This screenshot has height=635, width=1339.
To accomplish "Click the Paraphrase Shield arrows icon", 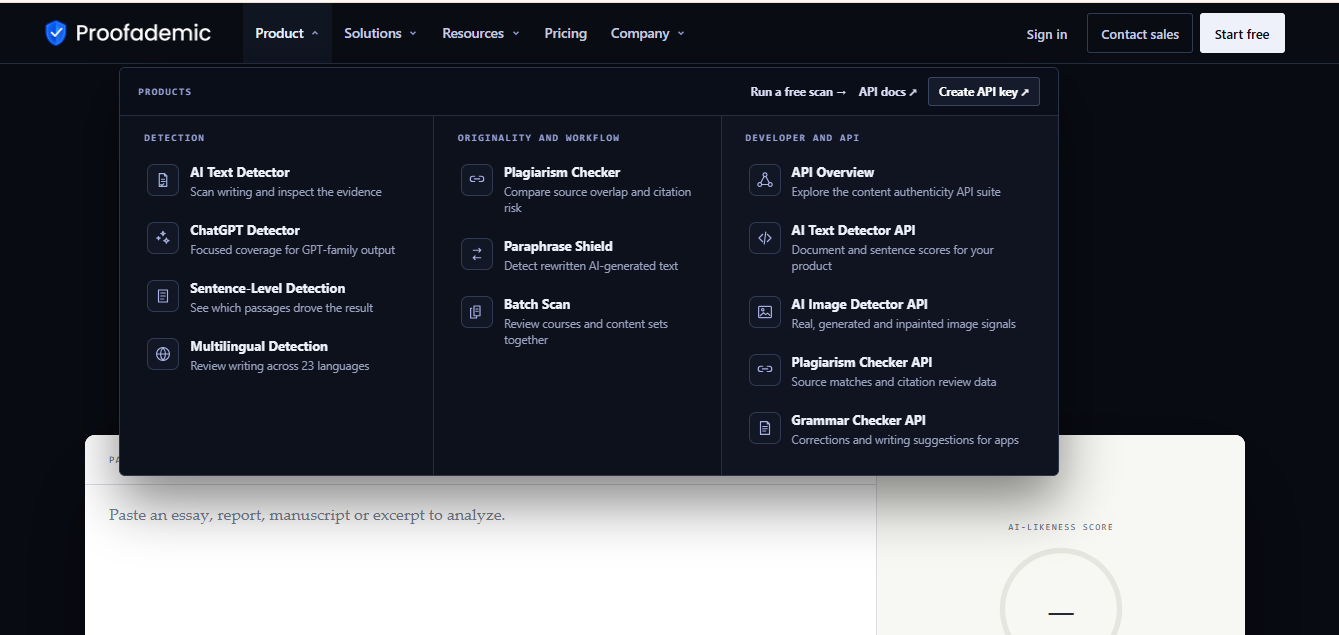I will (x=477, y=254).
